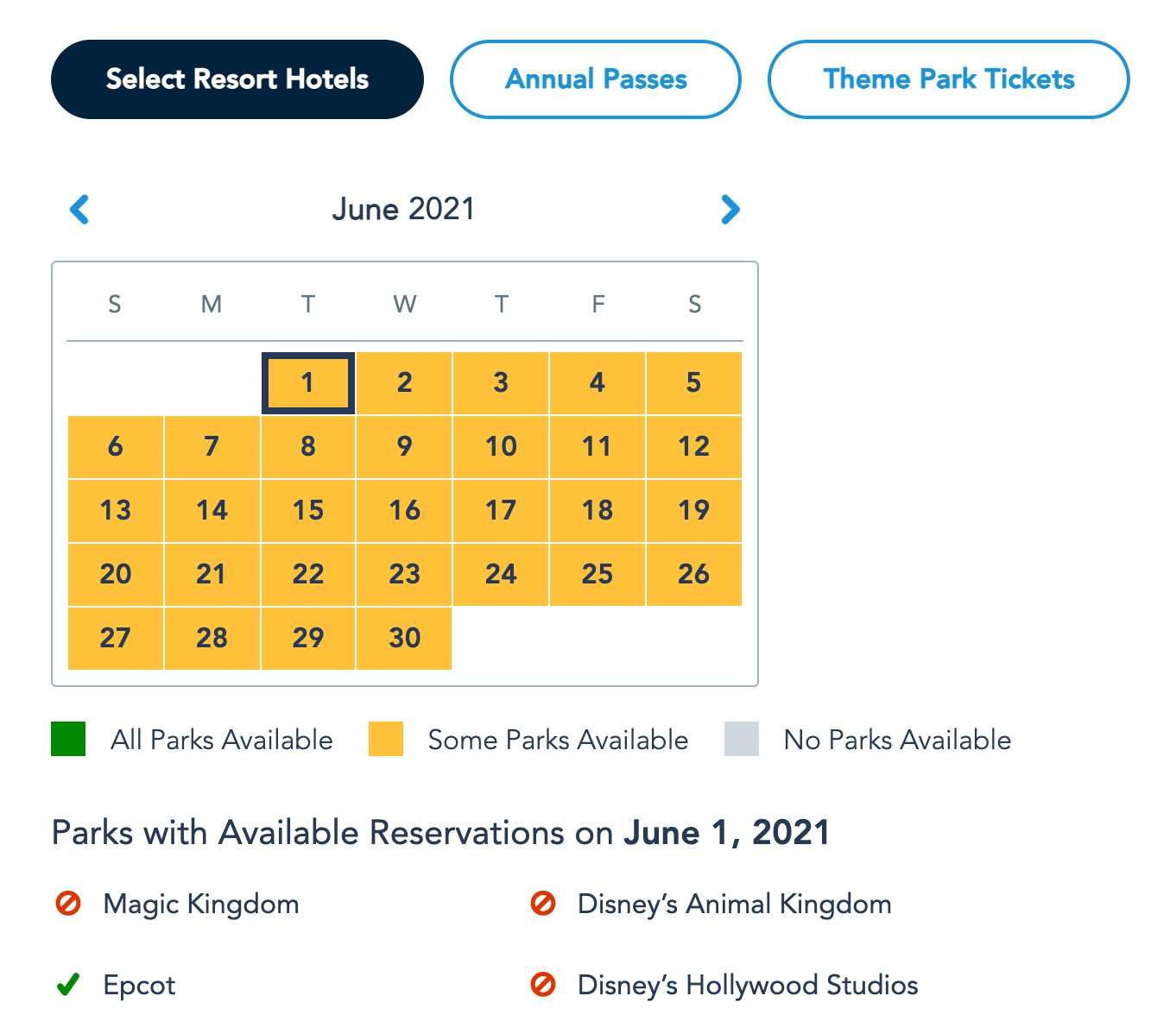Advance to next month with right chevron

pos(730,210)
